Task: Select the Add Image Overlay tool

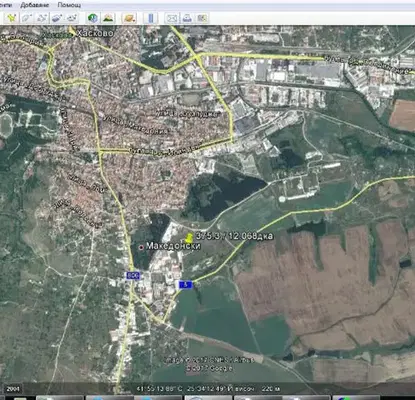Action: pyautogui.click(x=58, y=18)
